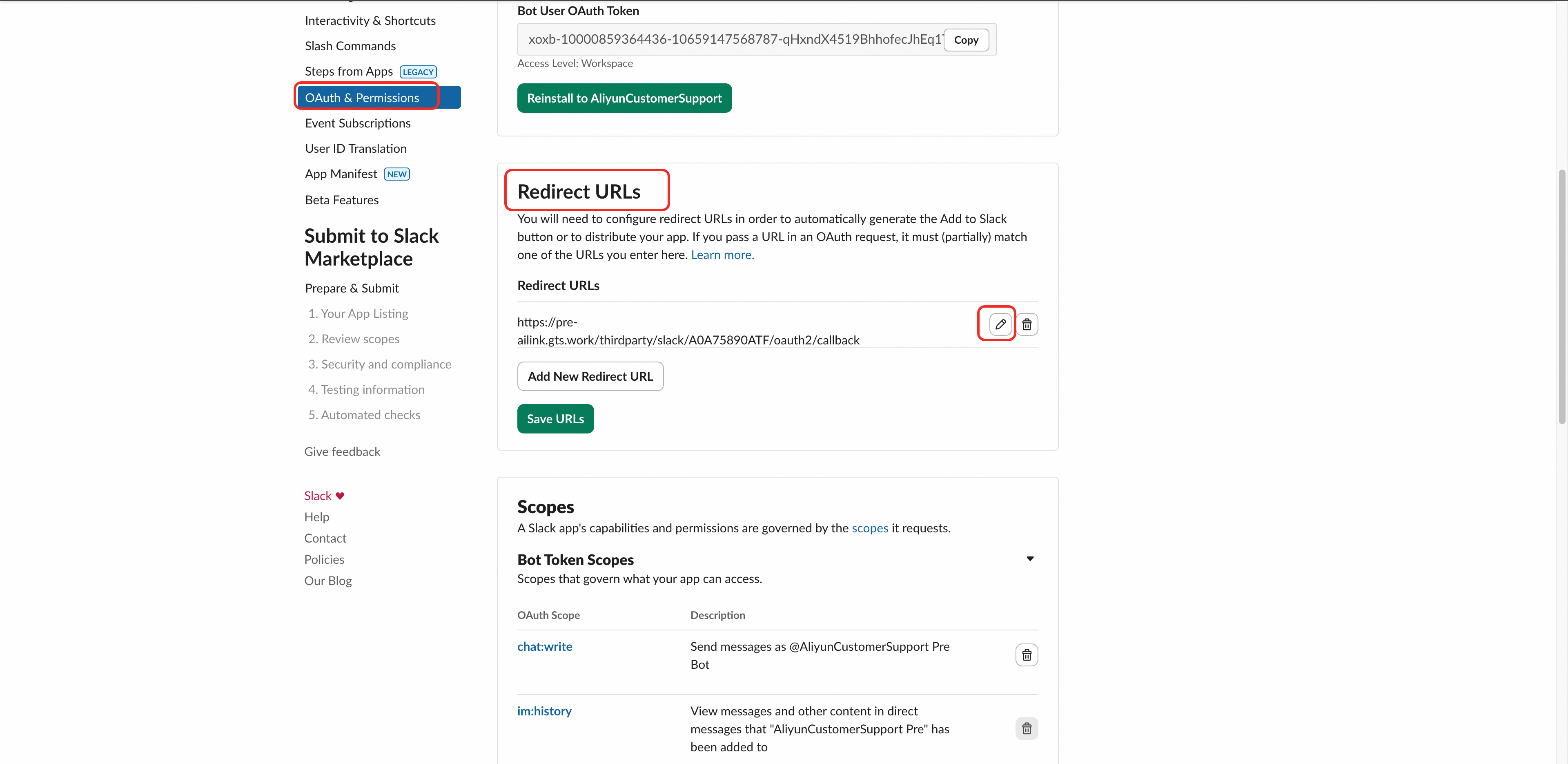This screenshot has height=764, width=1568.
Task: Go to Automated checks step
Action: coord(364,415)
